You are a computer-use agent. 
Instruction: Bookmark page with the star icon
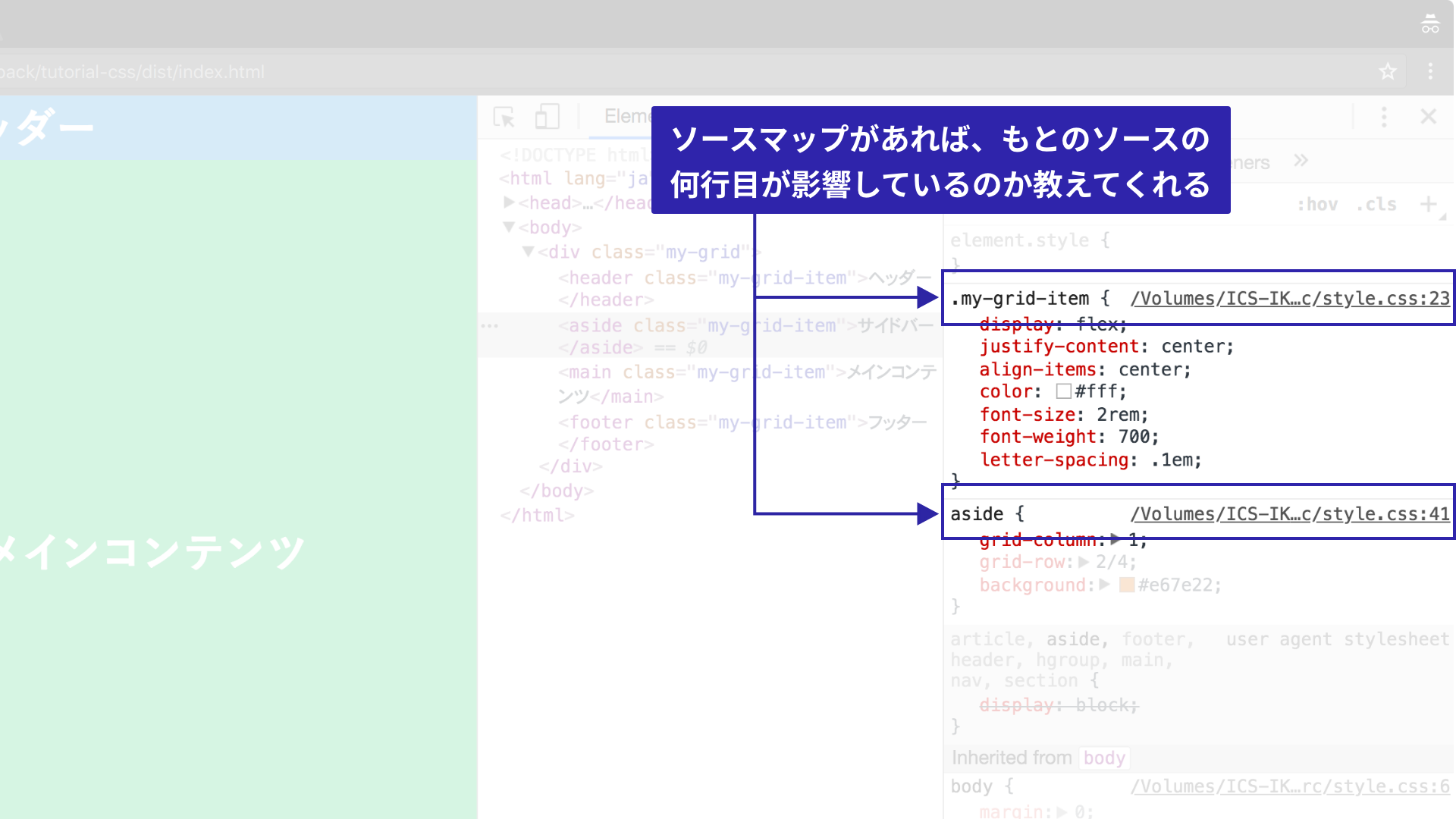click(x=1387, y=71)
